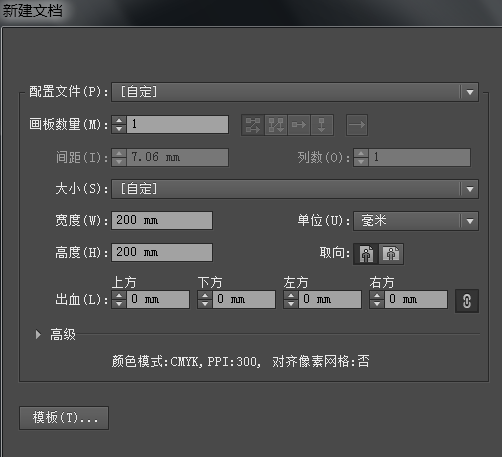Screen dimensions: 502x457
Task: Open the 配置文件 profile dropdown
Action: pos(295,92)
